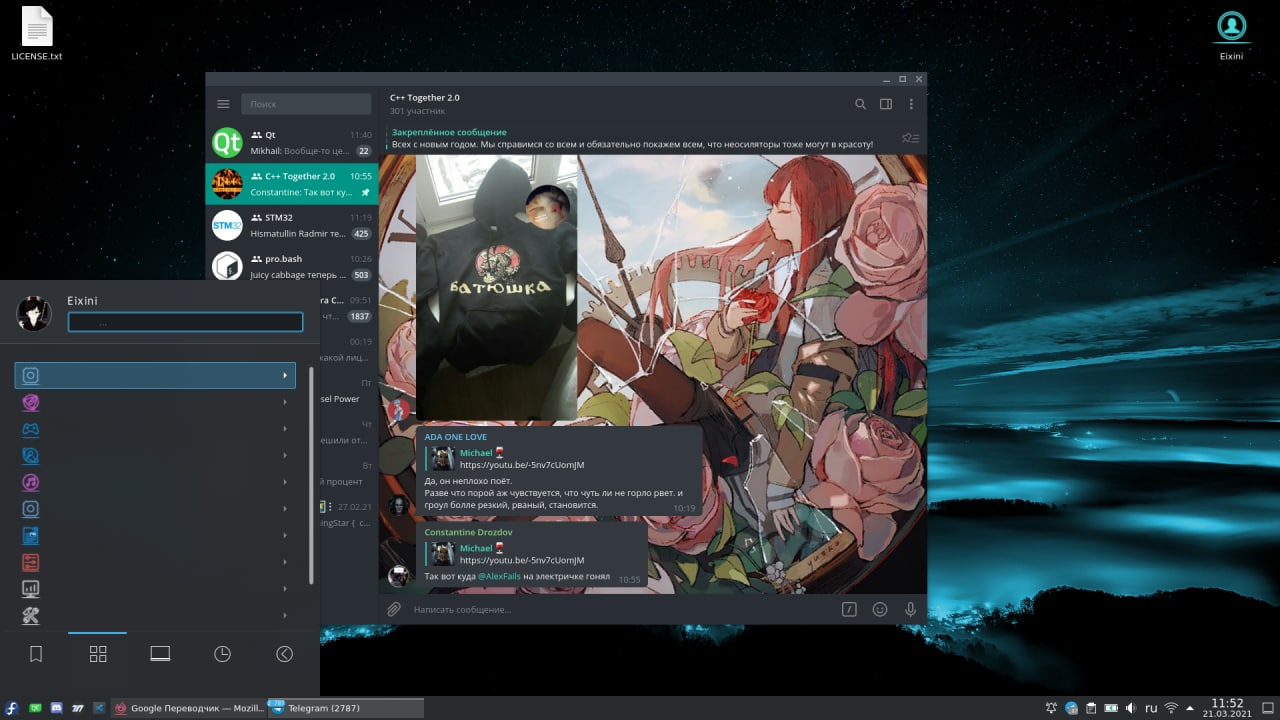Switch to launcher Applications grid tab
This screenshot has width=1280, height=720.
pos(98,654)
